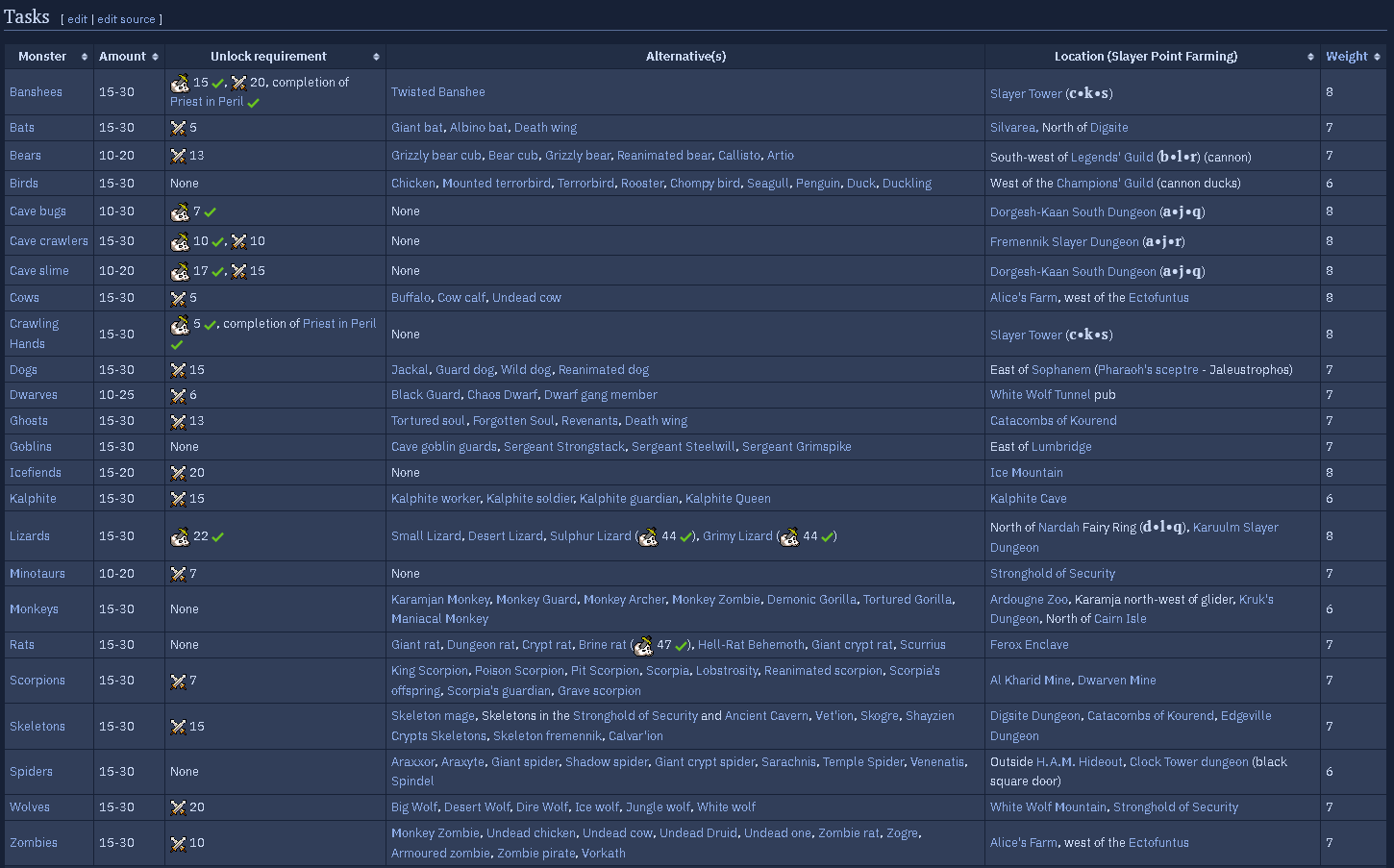Open the Temple Spider link
This screenshot has height=868, width=1394.
[x=863, y=762]
